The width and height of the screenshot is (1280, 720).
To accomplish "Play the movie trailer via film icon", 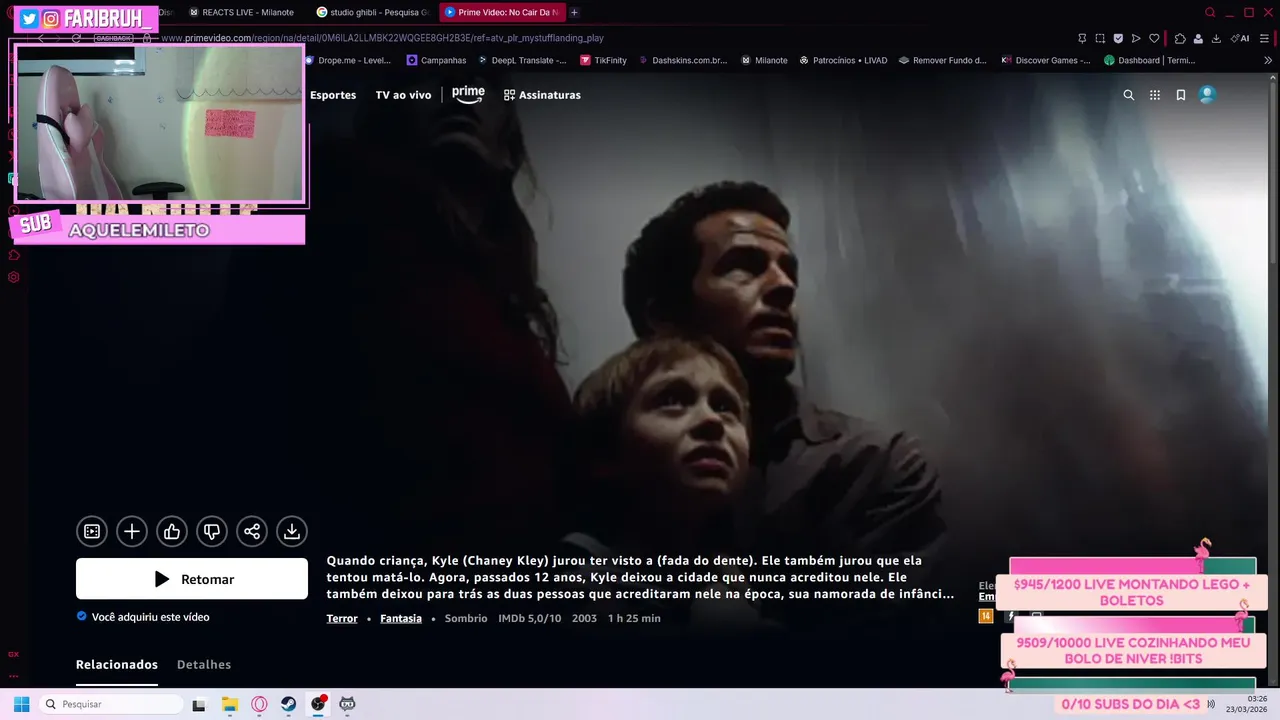I will pyautogui.click(x=92, y=532).
